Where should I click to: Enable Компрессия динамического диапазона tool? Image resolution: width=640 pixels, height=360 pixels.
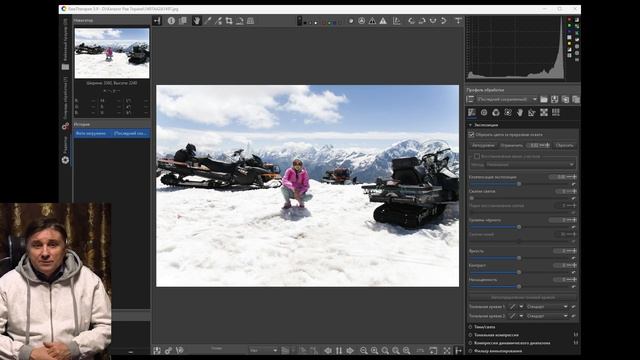click(470, 343)
